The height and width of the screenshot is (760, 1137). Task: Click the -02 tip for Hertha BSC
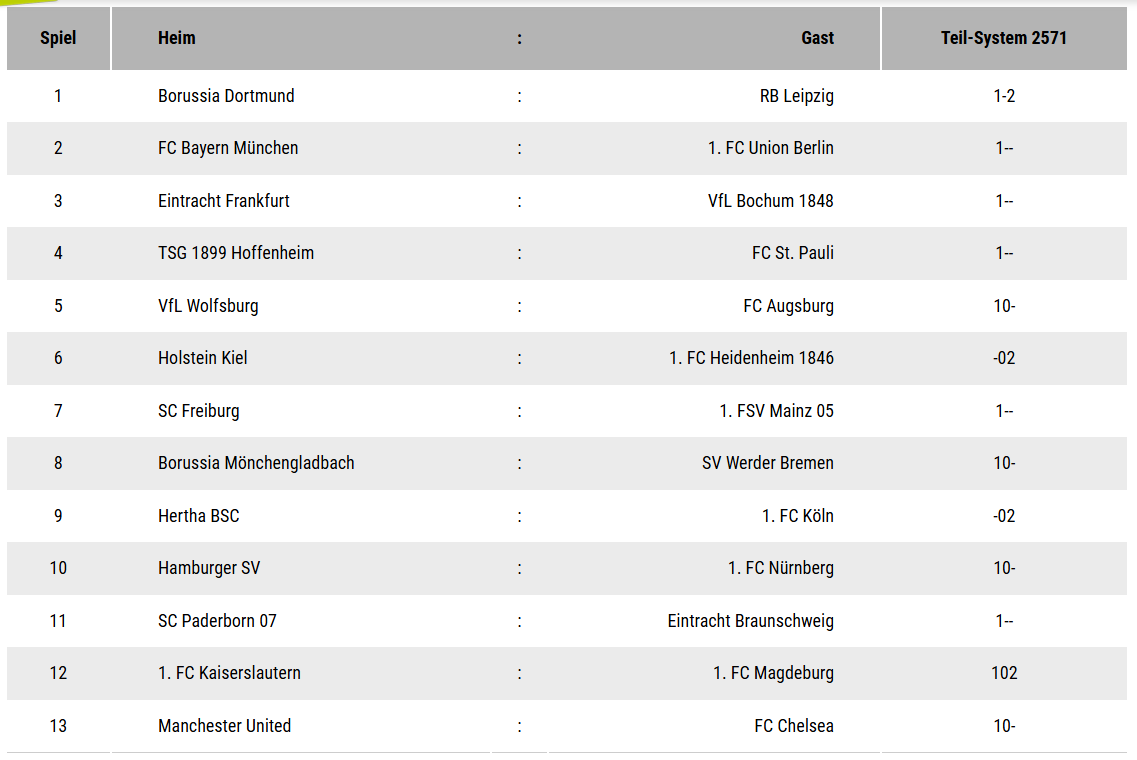click(1004, 516)
